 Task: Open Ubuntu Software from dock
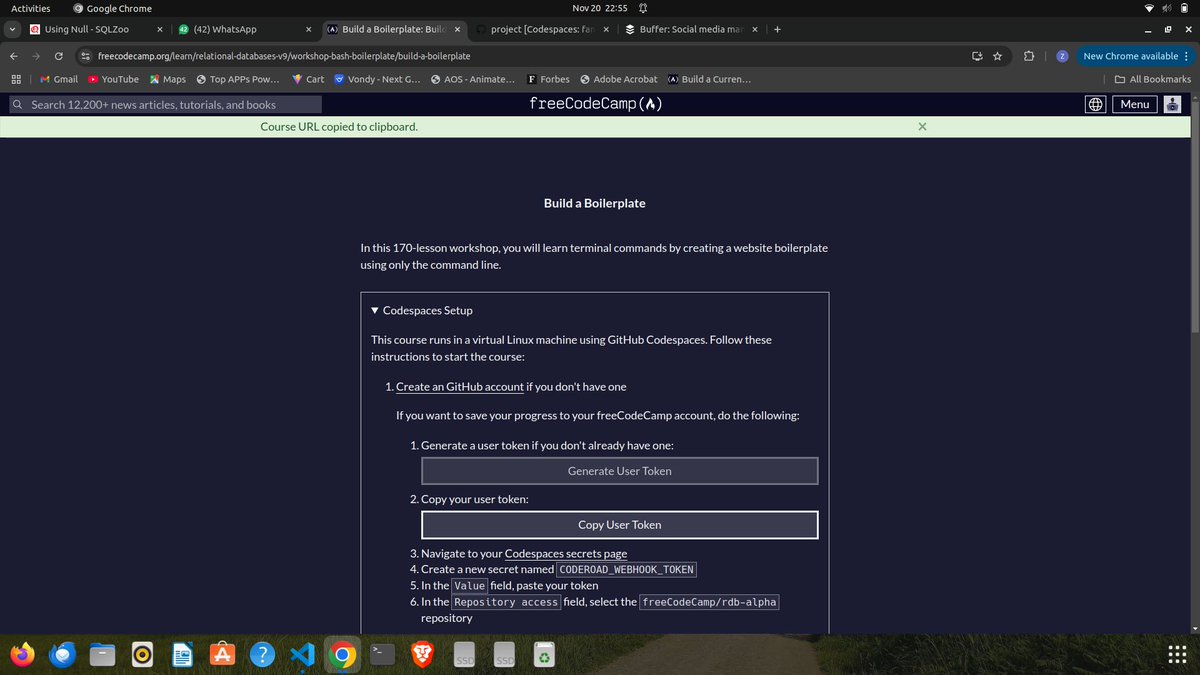point(222,654)
